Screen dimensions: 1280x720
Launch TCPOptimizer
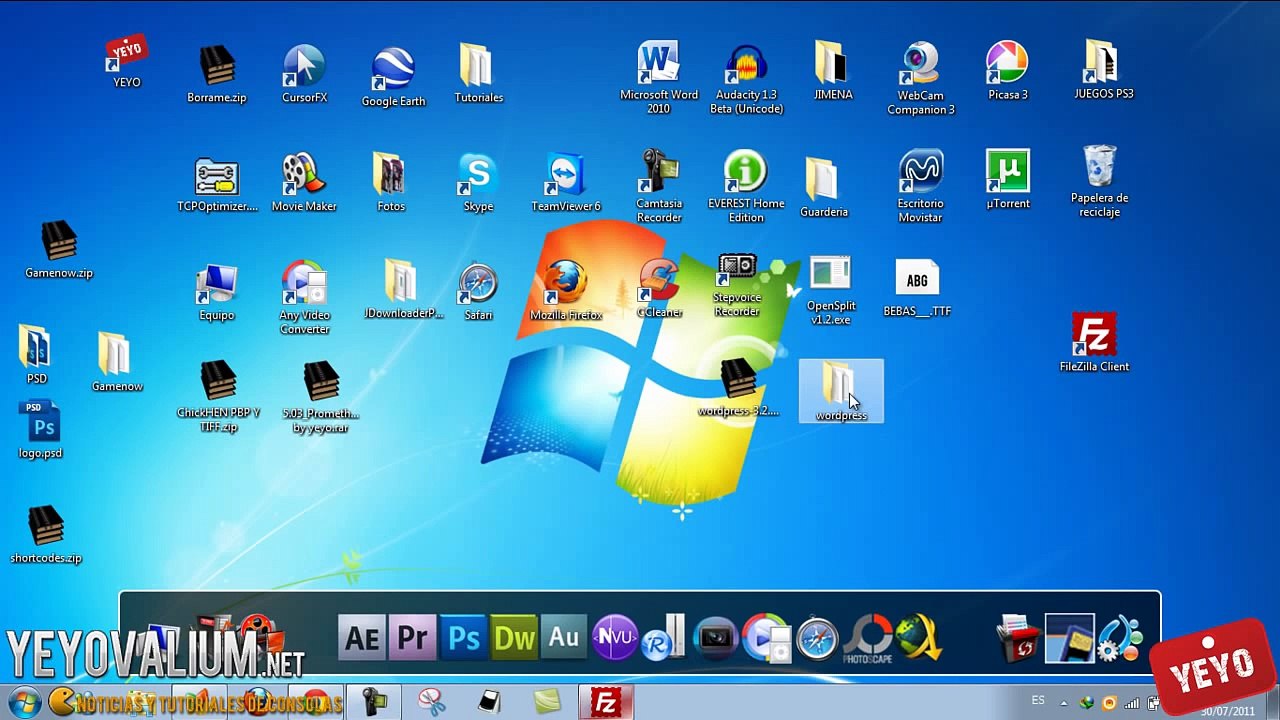[217, 185]
